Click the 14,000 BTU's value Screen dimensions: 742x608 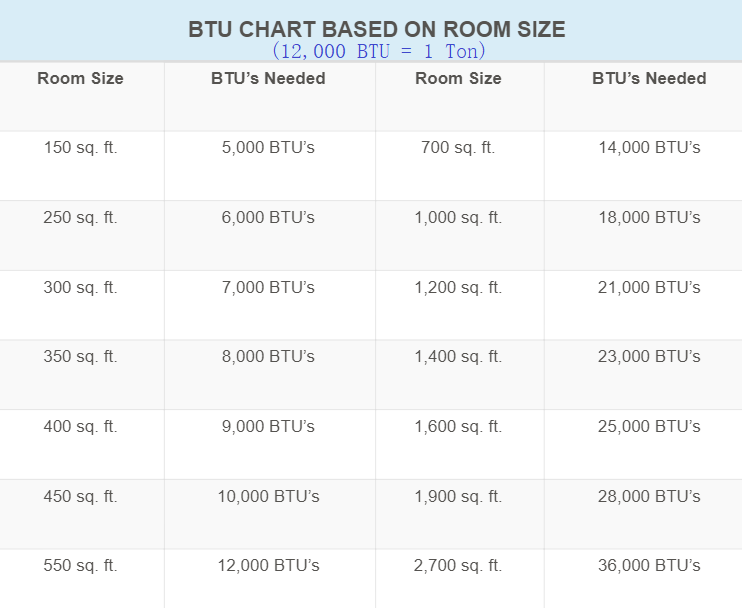coord(649,148)
